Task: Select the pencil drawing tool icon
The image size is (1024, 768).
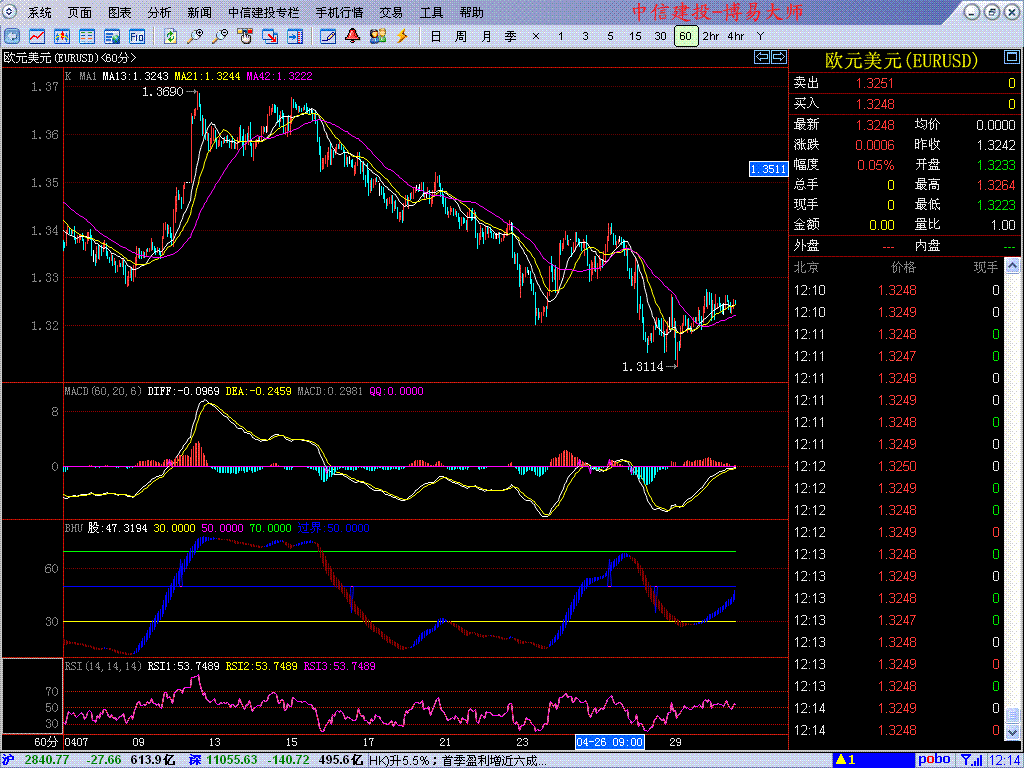Action: pyautogui.click(x=328, y=36)
